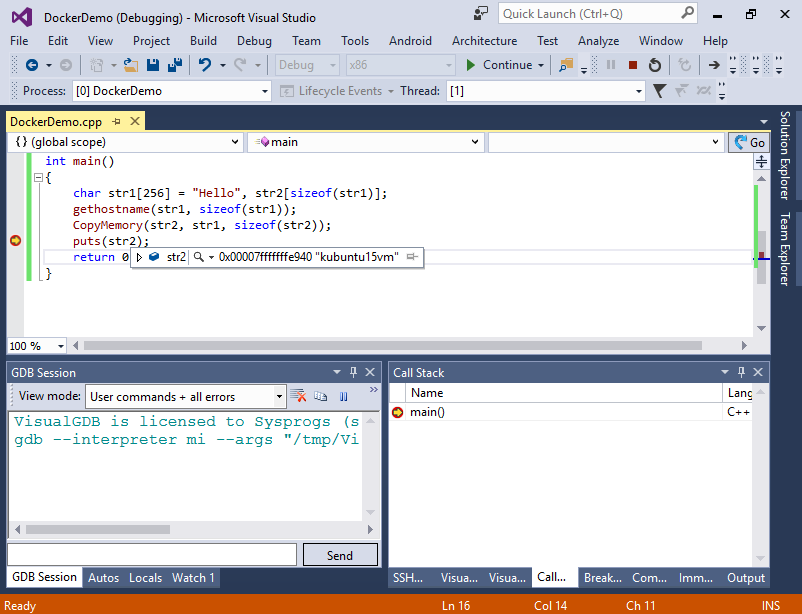Click the GDB Session horizontal scrollbar thumb
This screenshot has height=614, width=802.
[98, 530]
